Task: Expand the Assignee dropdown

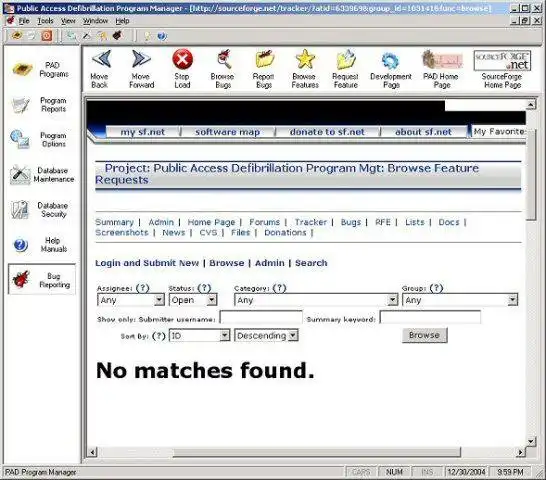Action: pos(159,300)
